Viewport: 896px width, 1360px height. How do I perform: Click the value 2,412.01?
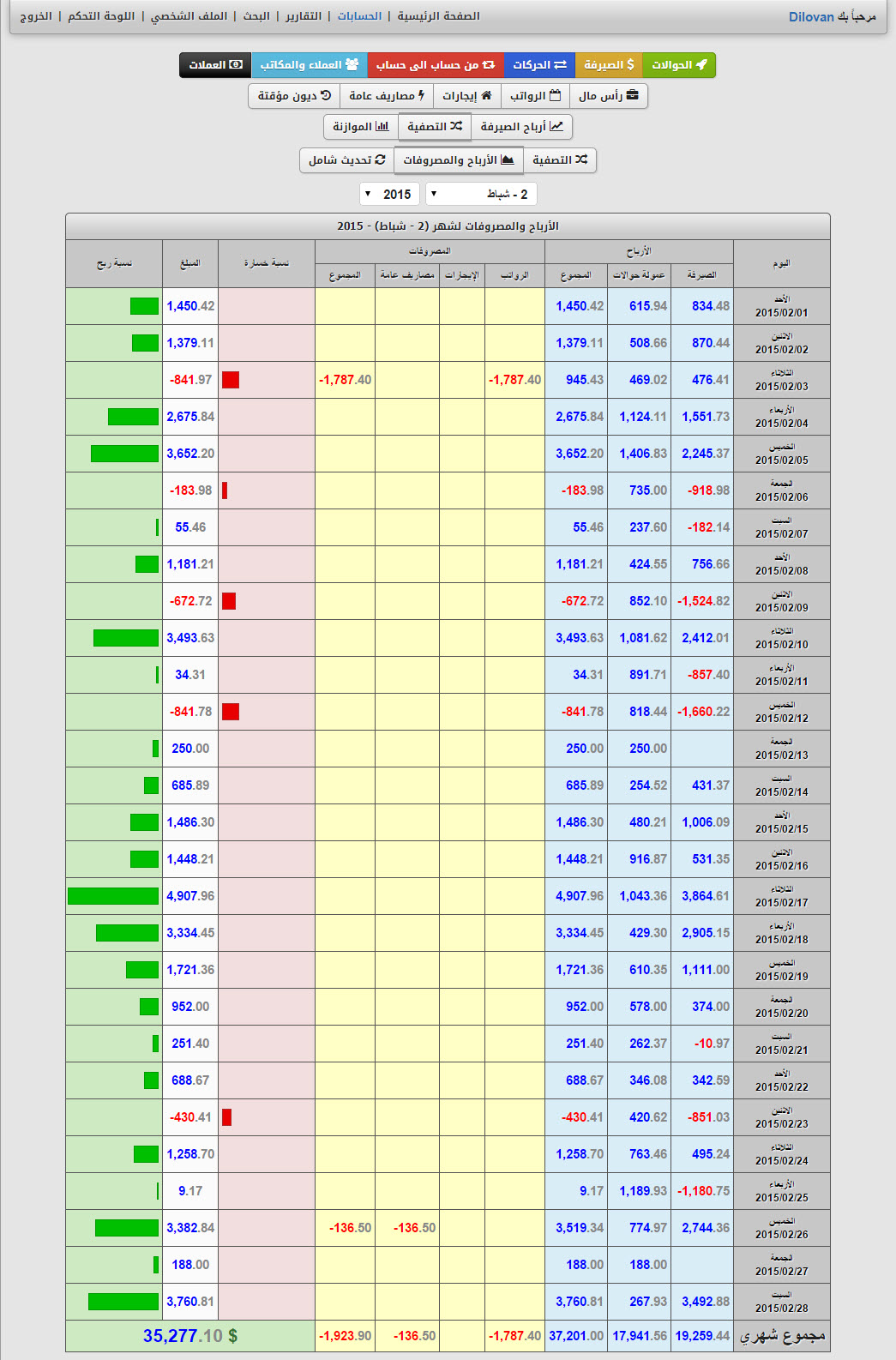pos(706,638)
